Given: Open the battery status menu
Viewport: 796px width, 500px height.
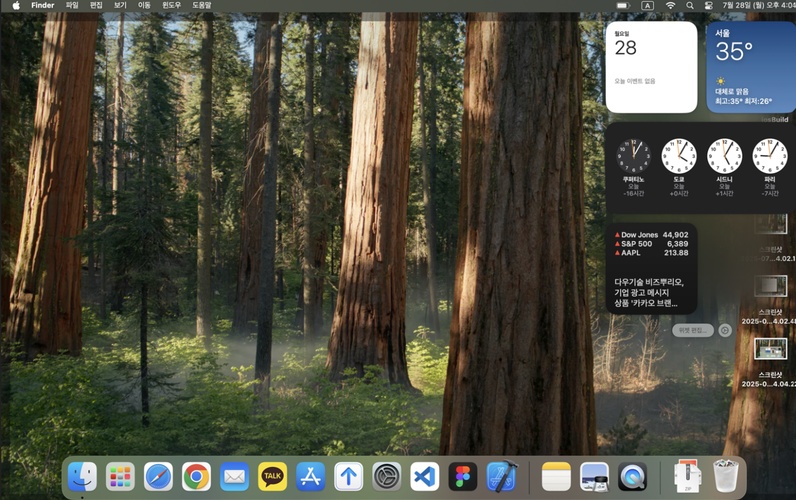Looking at the screenshot, I should [x=622, y=5].
